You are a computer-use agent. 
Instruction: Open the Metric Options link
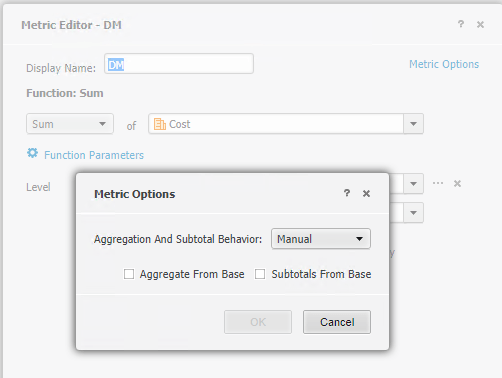coord(444,64)
